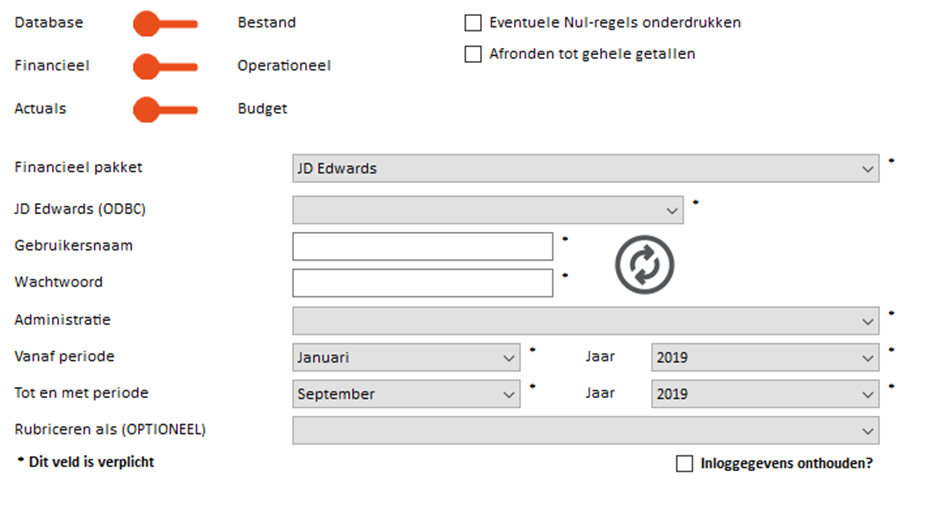Focus the Wachtwoord input field

[x=422, y=283]
